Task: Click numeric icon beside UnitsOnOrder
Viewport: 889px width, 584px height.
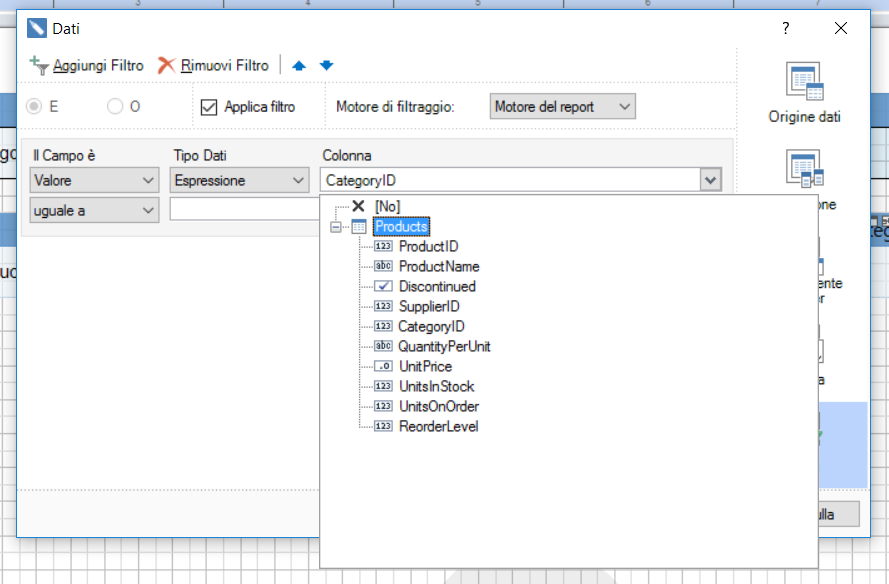Action: pyautogui.click(x=383, y=406)
